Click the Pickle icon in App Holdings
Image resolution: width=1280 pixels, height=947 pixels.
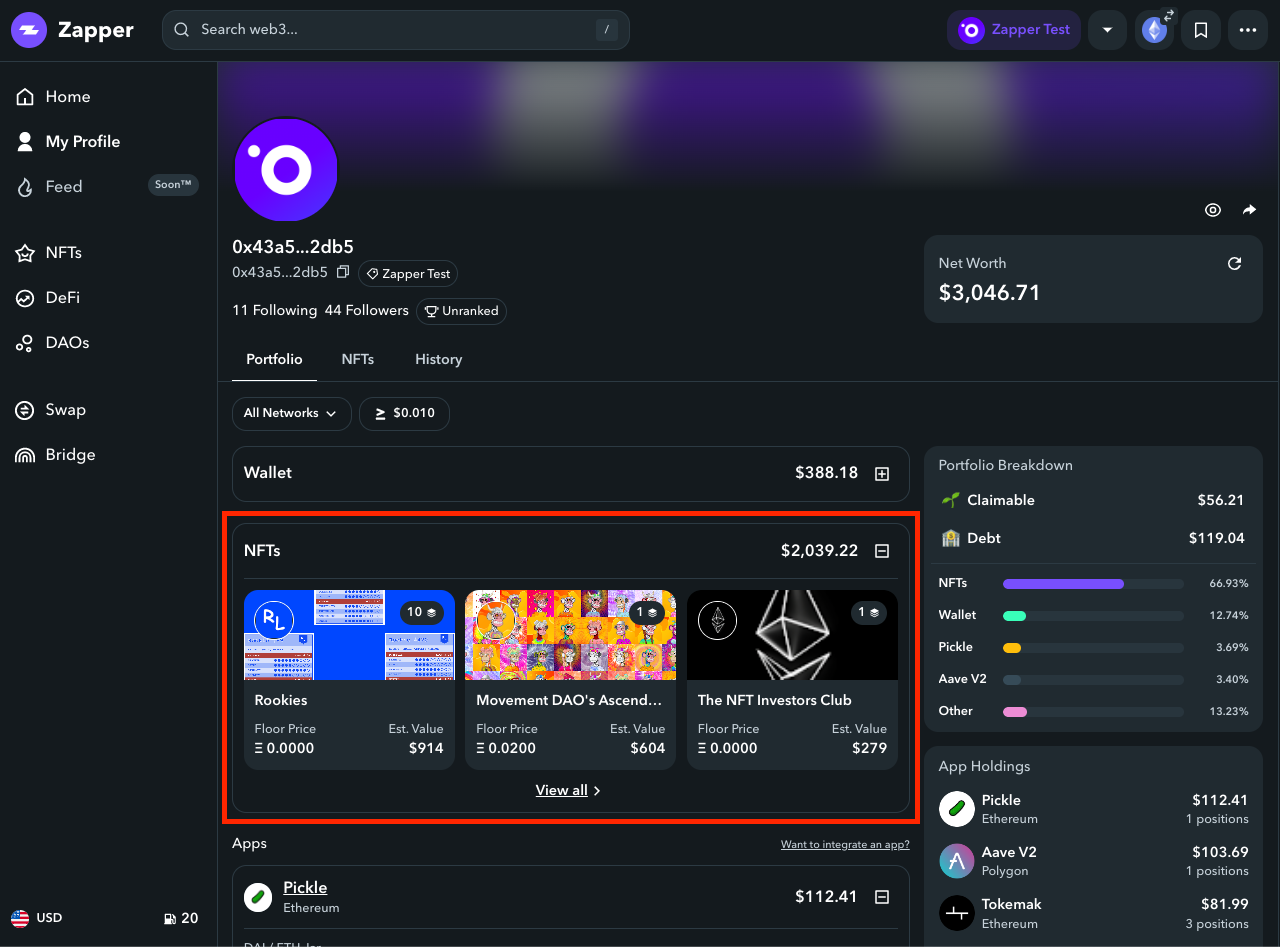coord(957,809)
